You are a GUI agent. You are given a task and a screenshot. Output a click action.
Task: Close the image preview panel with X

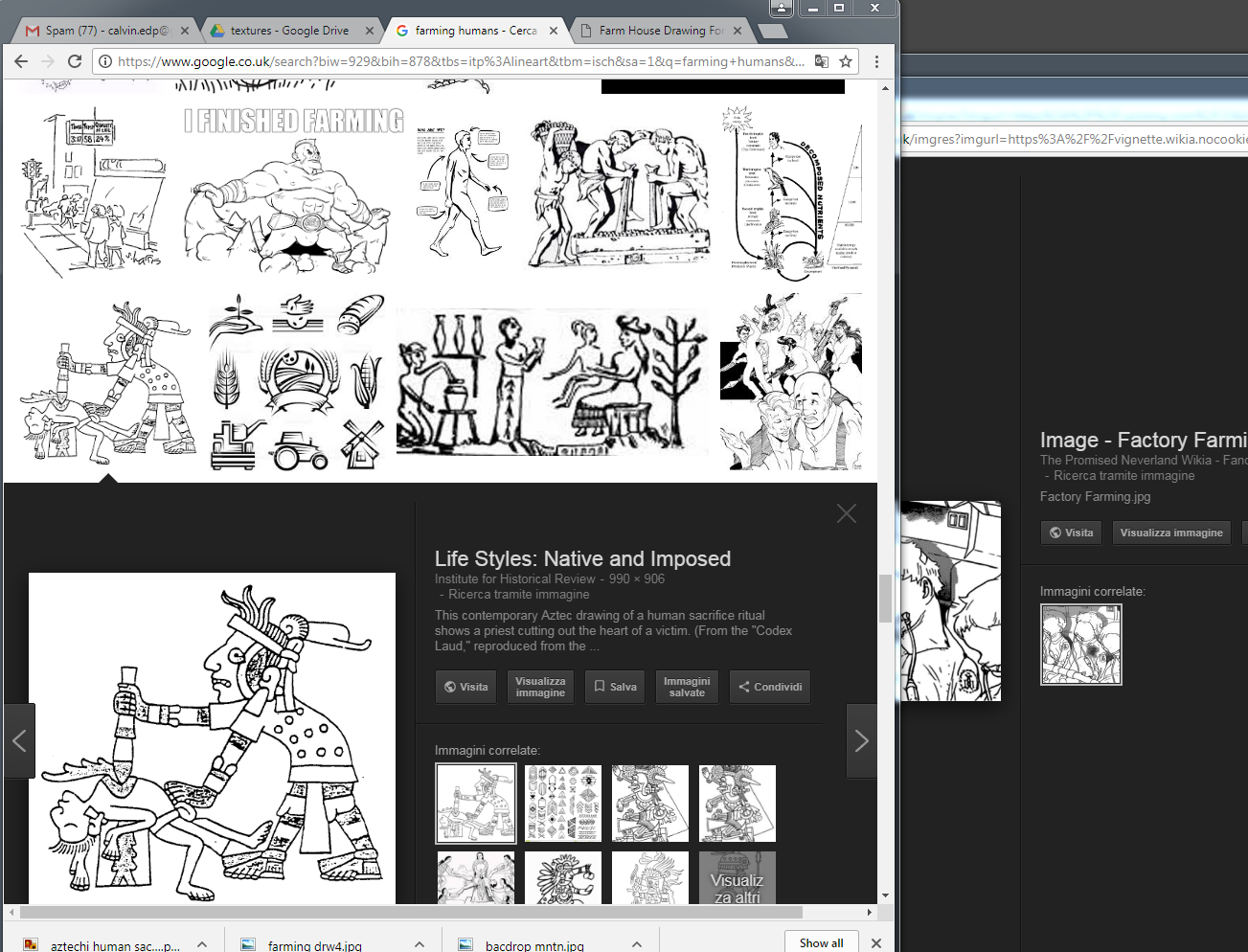point(846,514)
